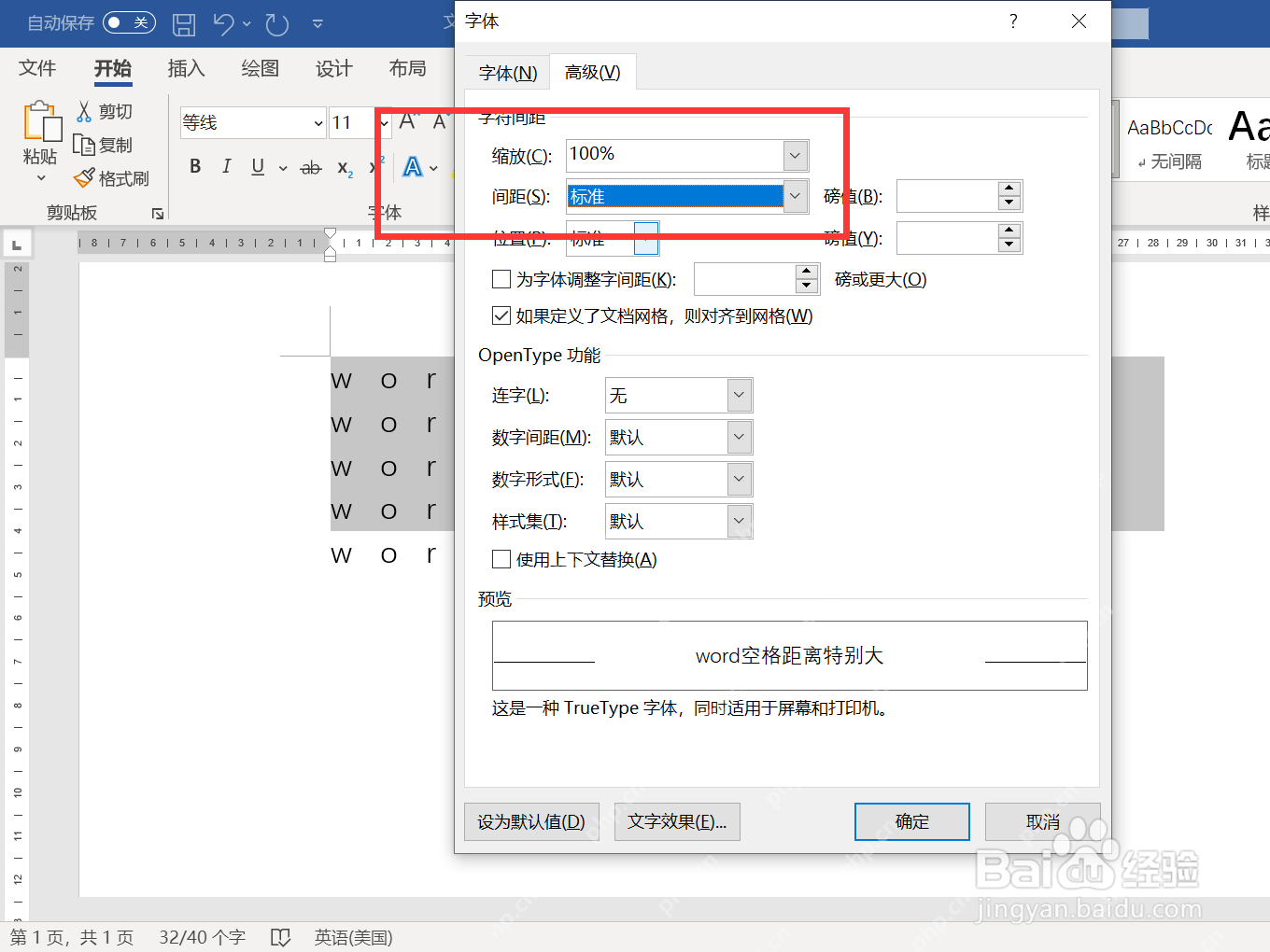The height and width of the screenshot is (952, 1270).
Task: Toggle the AutoSave switch
Action: 129,22
